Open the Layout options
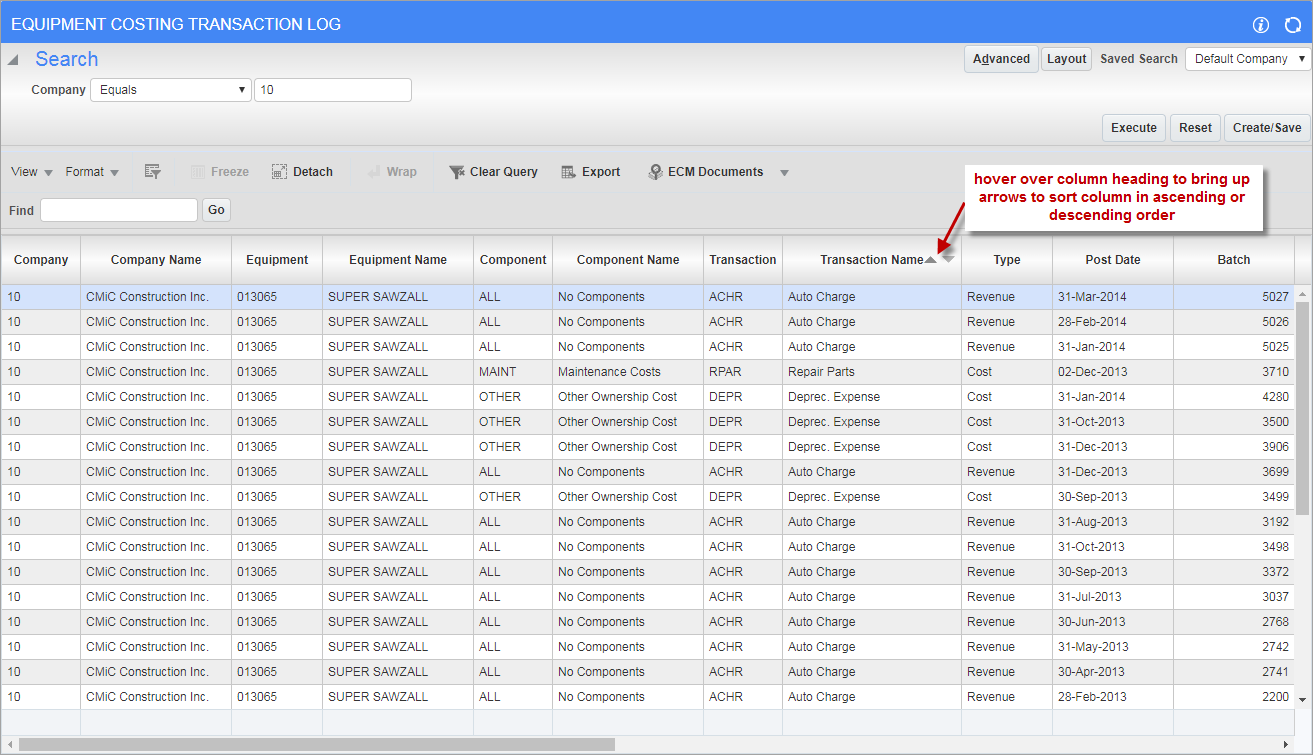The width and height of the screenshot is (1313, 755). 1066,58
